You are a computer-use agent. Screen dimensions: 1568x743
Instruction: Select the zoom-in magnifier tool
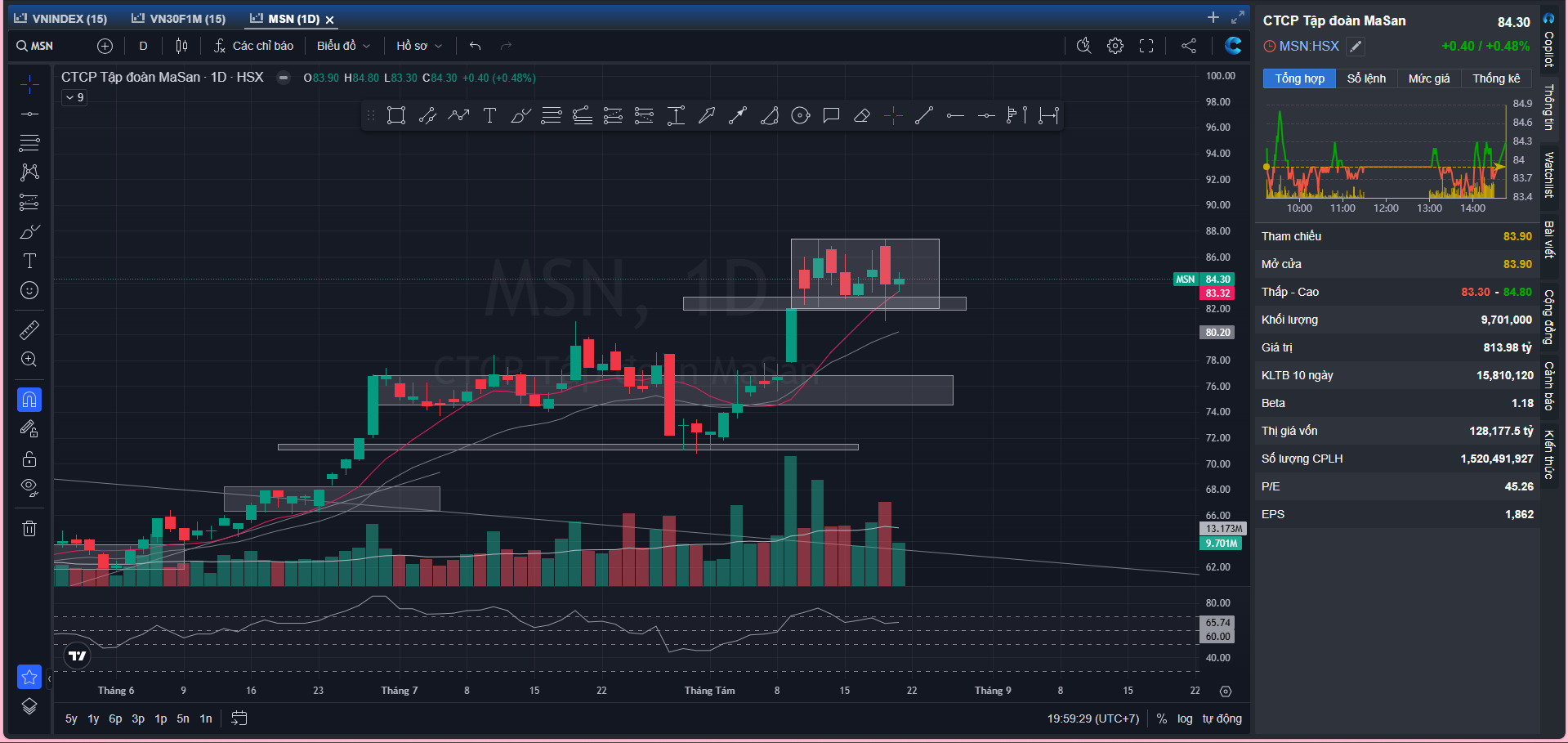(29, 360)
